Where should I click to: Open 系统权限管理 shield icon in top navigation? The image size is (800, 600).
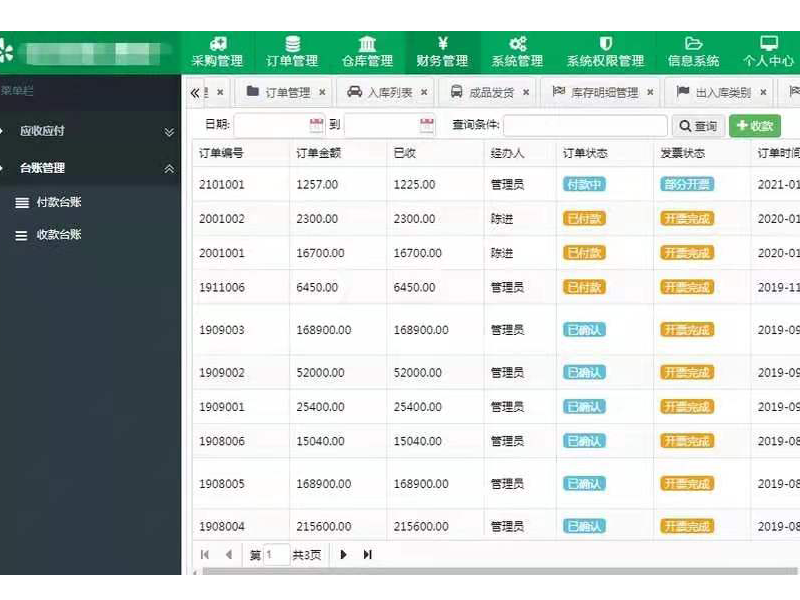coord(606,44)
